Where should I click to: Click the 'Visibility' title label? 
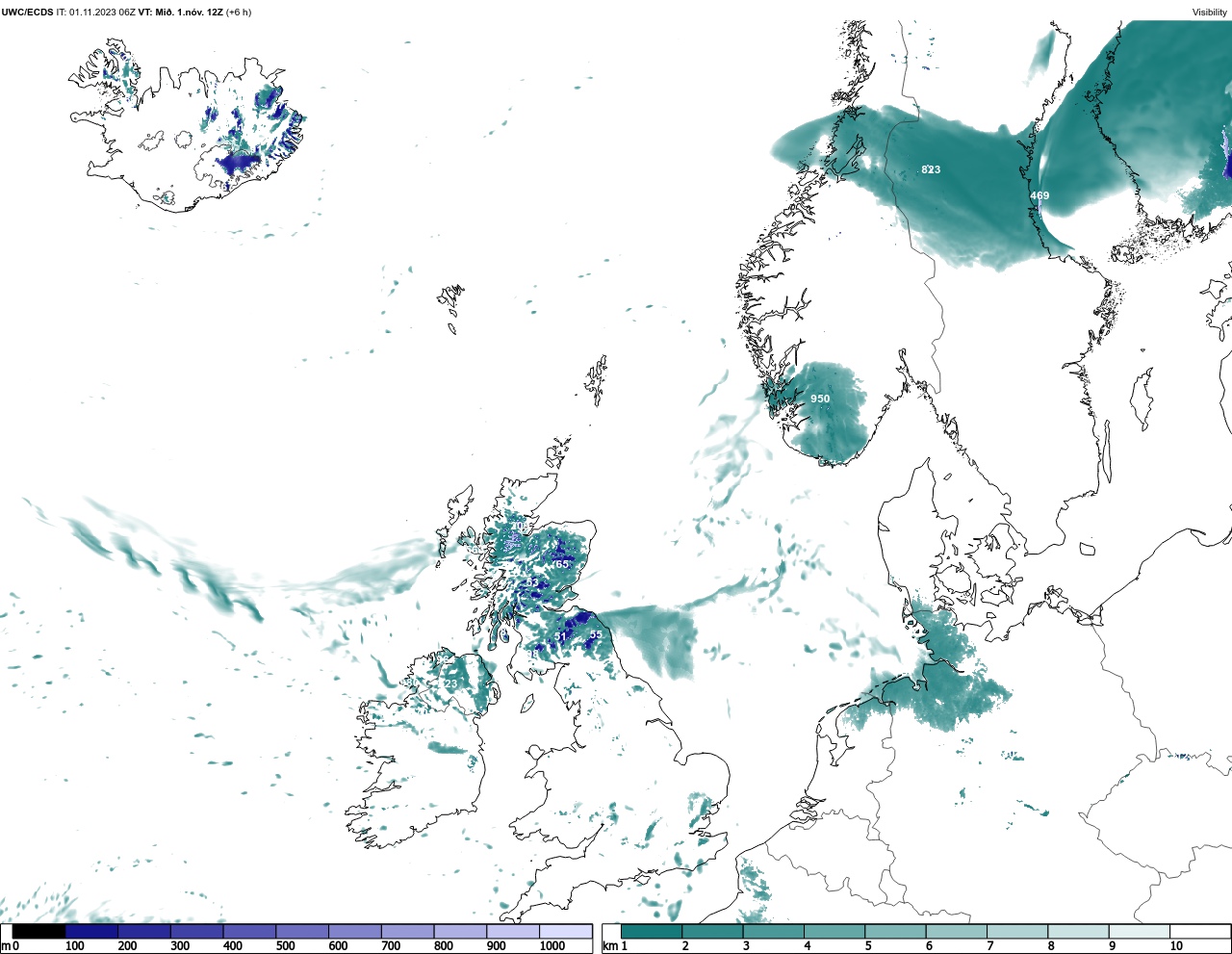[1210, 13]
